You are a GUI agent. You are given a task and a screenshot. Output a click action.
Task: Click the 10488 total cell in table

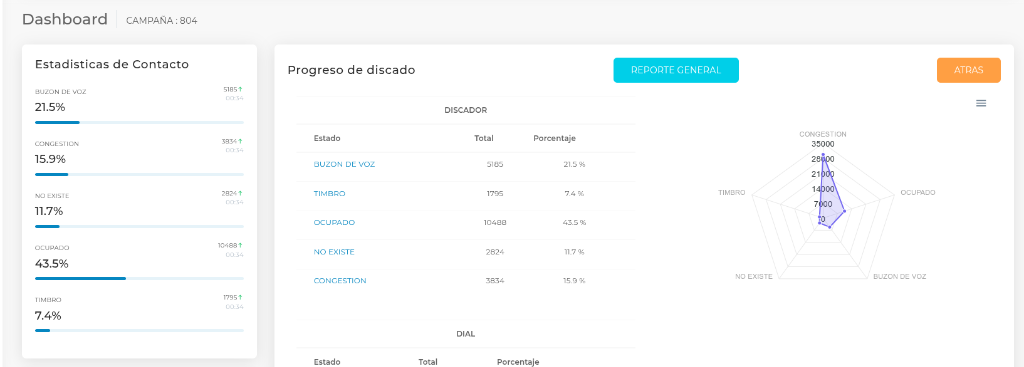tap(495, 223)
